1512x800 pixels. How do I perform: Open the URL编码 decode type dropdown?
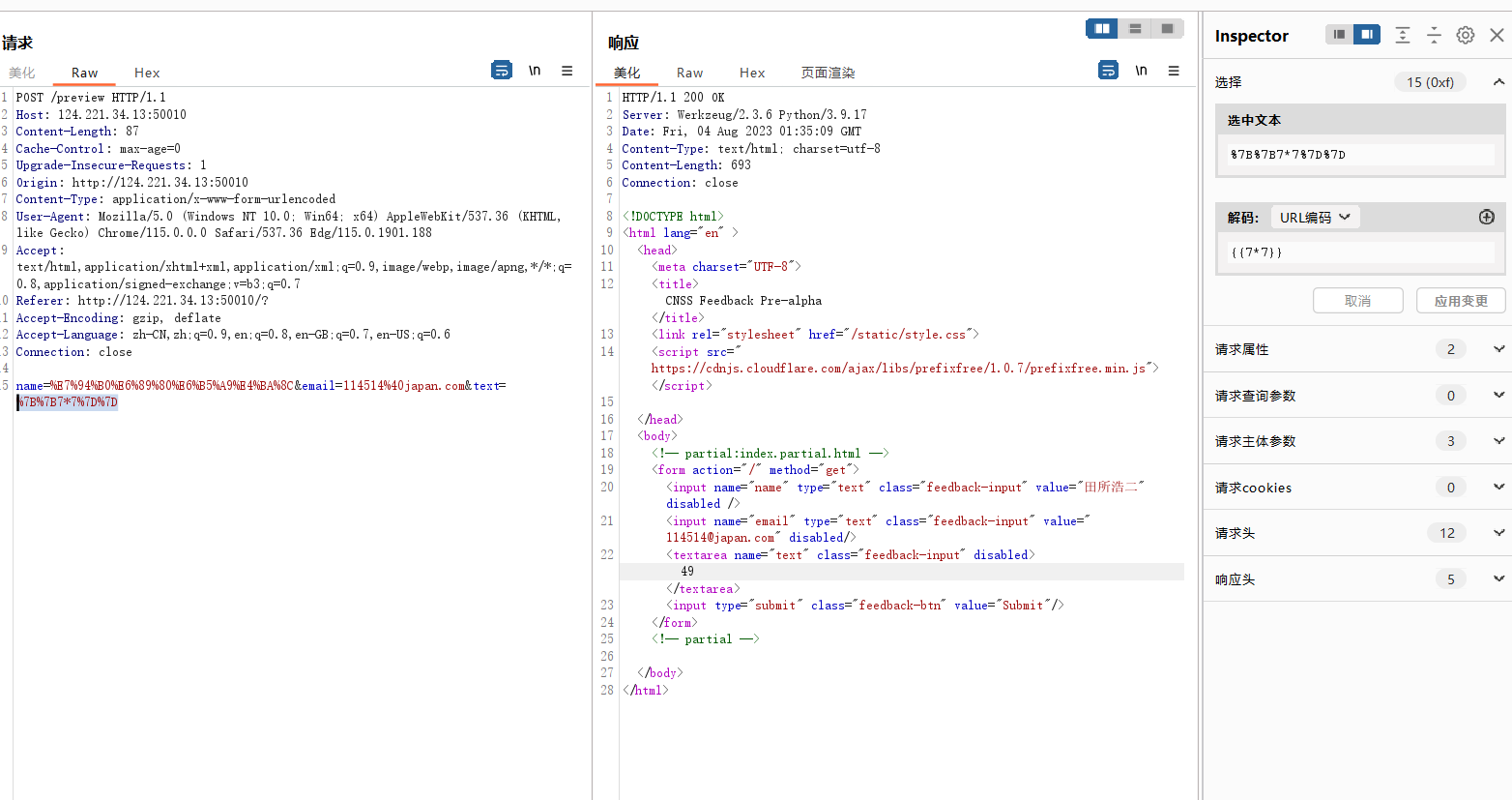tap(1315, 218)
